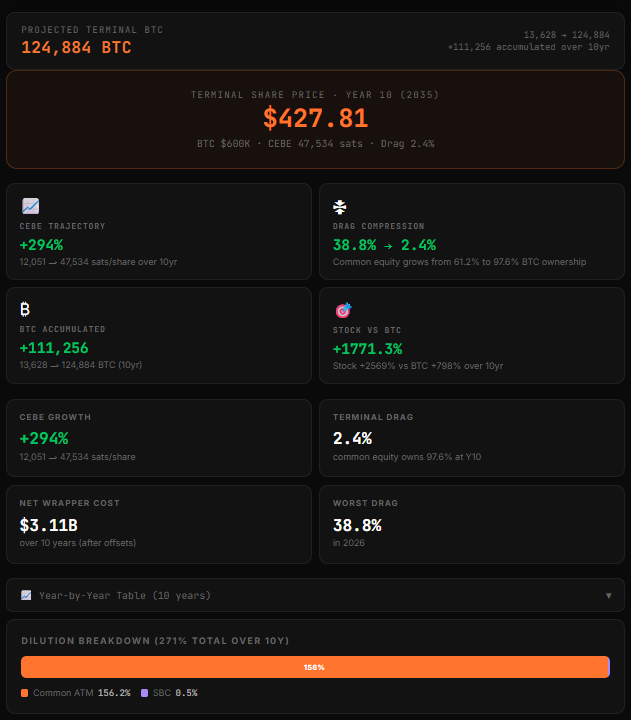The width and height of the screenshot is (631, 720).
Task: Expand the Year-by-Year Table arrow
Action: point(608,596)
